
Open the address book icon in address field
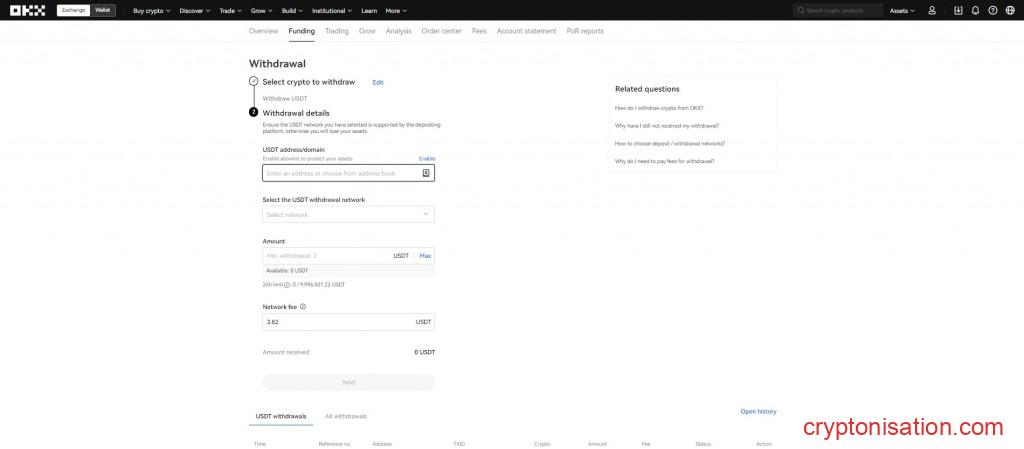point(426,173)
